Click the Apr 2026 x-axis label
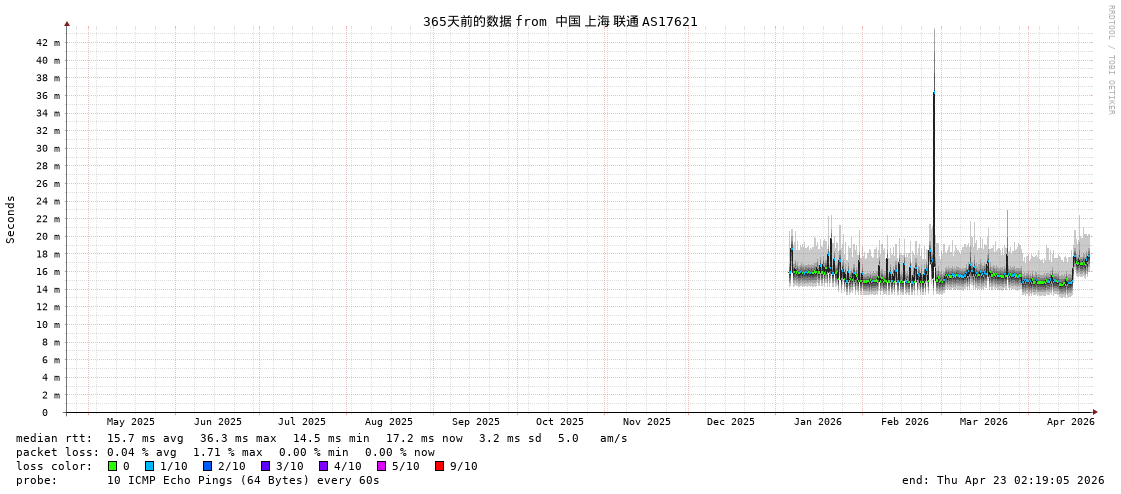Image resolution: width=1121 pixels, height=494 pixels. (x=1070, y=422)
